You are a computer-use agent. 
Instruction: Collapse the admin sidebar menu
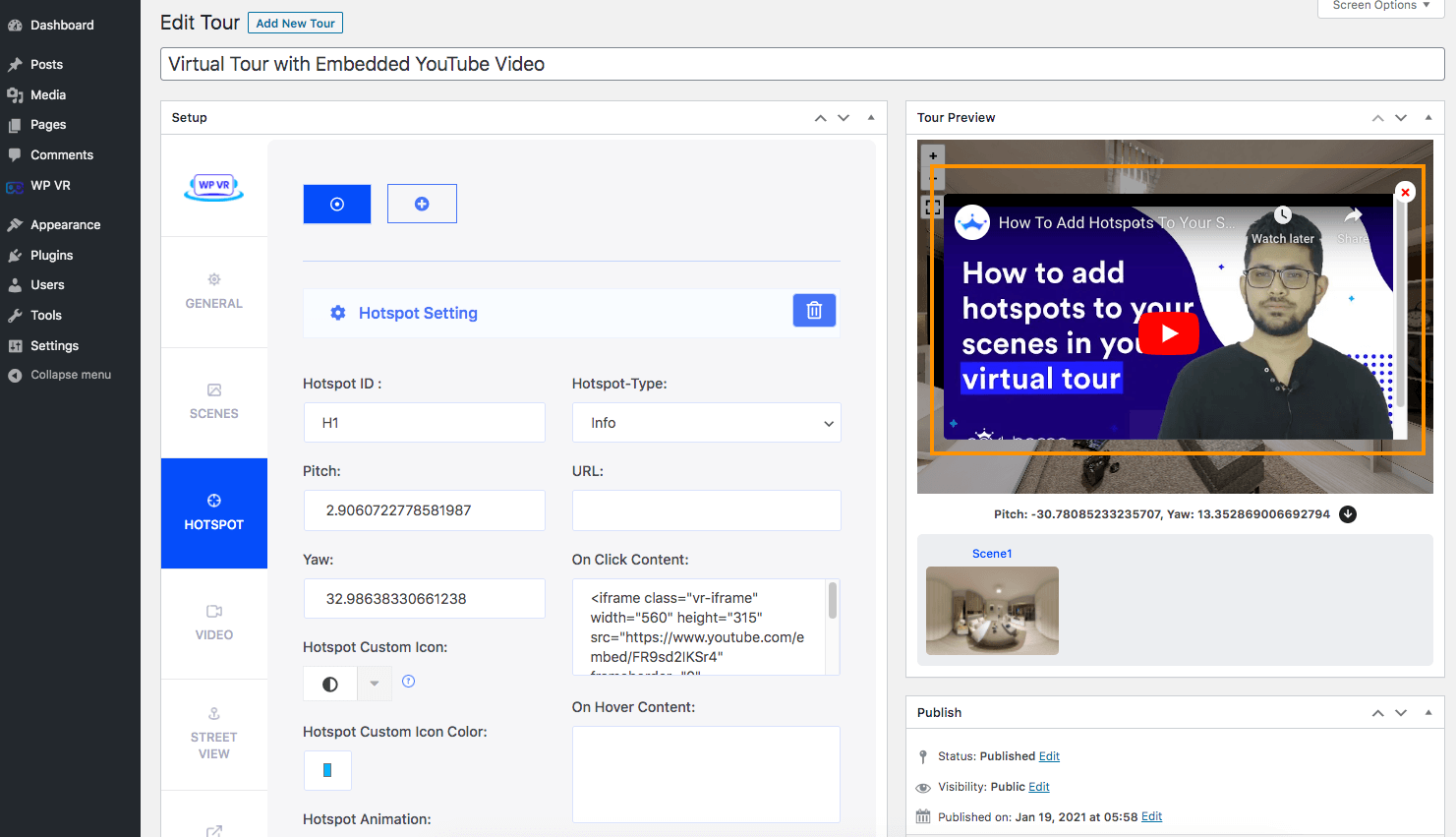pos(70,375)
